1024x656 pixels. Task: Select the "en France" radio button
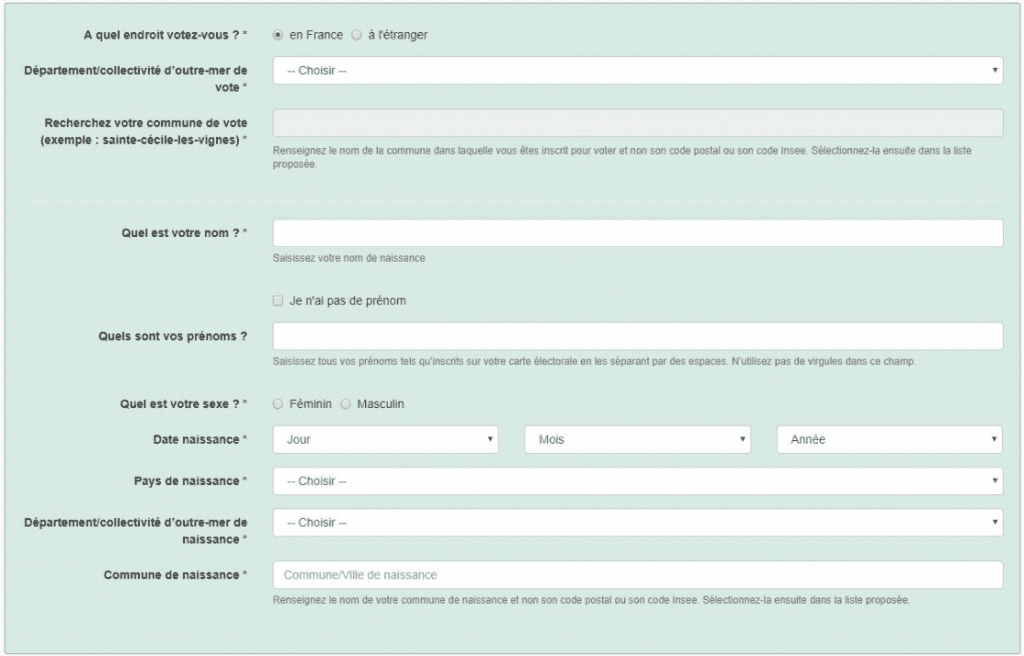coord(278,35)
